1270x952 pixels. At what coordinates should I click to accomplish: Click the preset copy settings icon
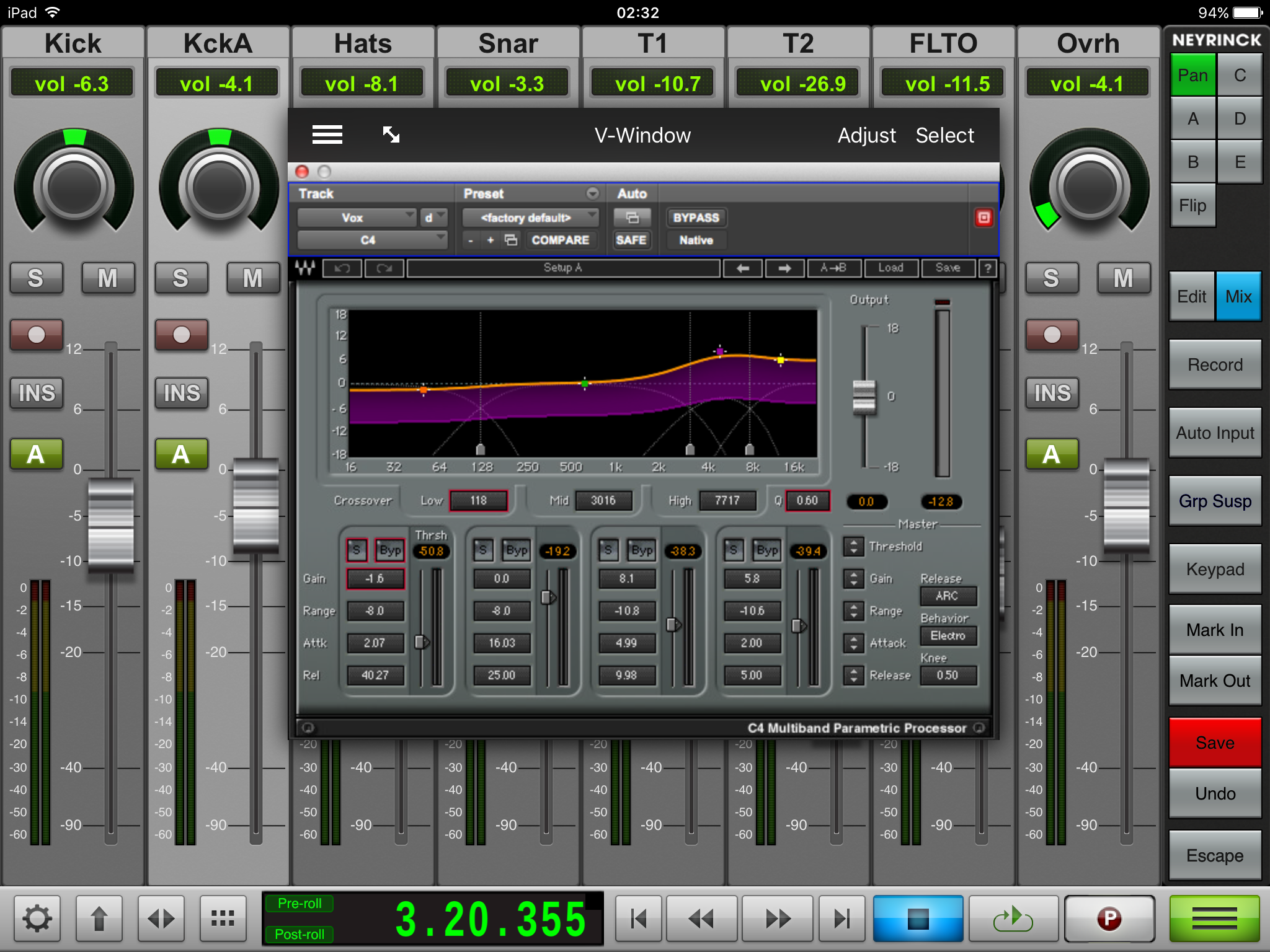click(511, 240)
